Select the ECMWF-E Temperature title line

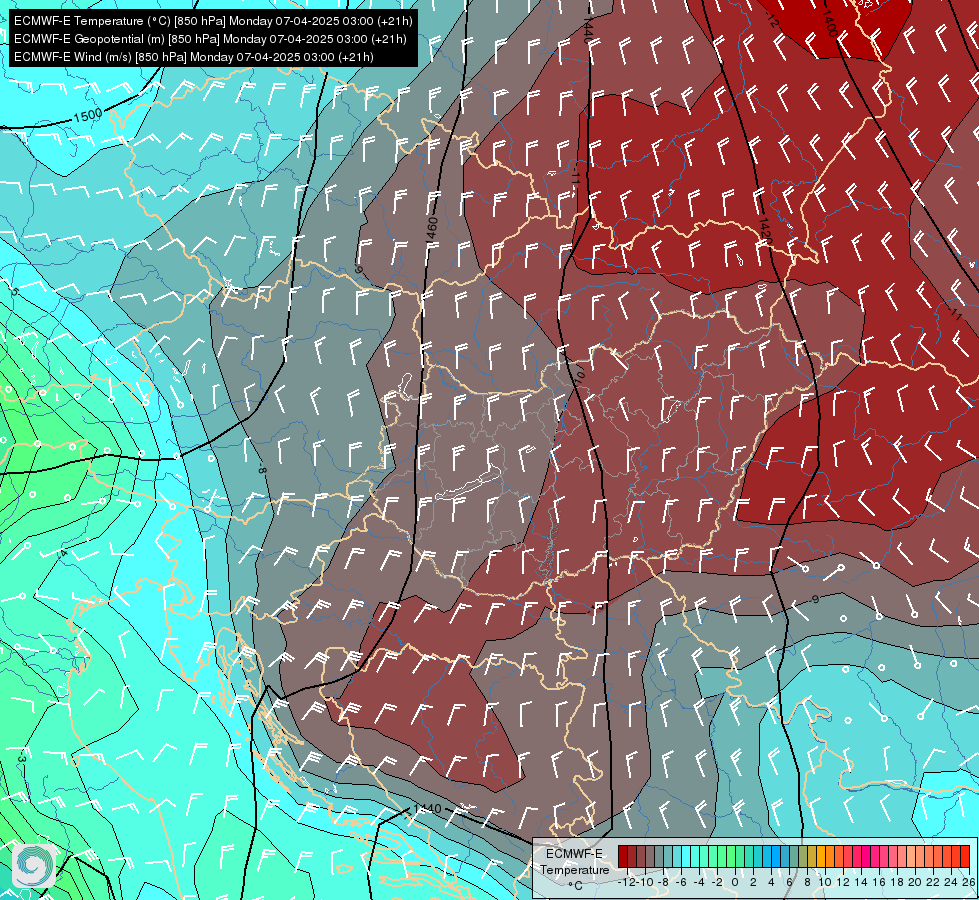click(213, 21)
